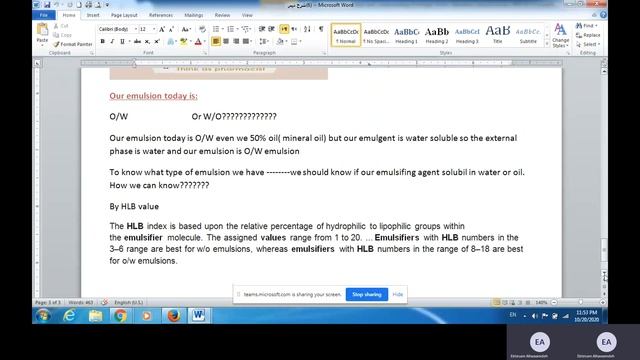Viewport: 640px width, 360px height.
Task: Decrease the paragraph indent
Action: coord(262,29)
